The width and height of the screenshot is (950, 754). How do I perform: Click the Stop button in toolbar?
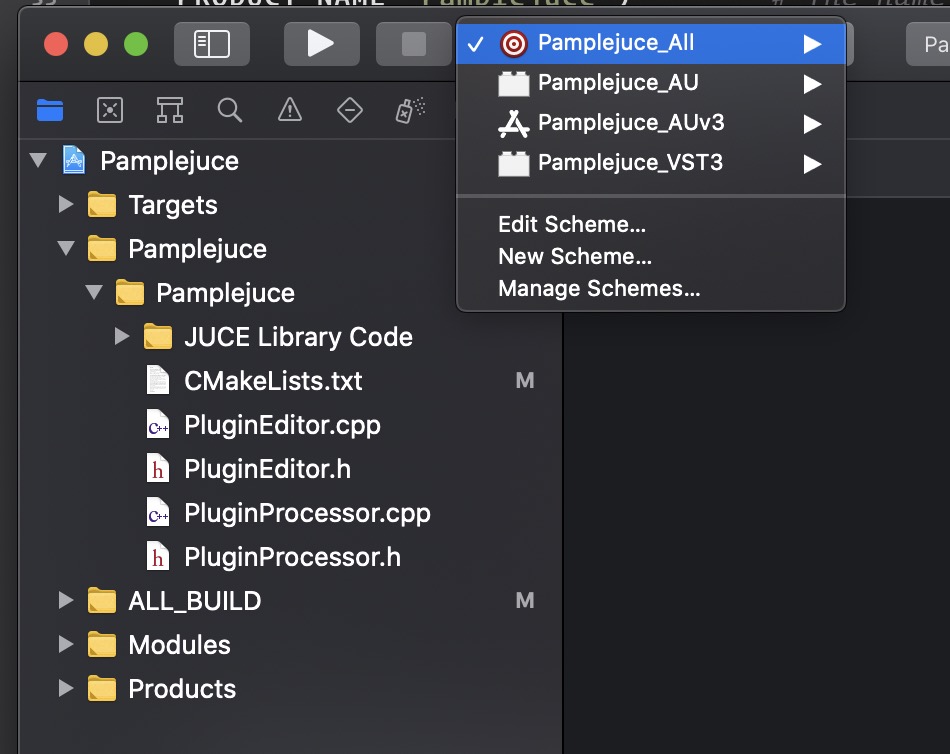click(413, 43)
